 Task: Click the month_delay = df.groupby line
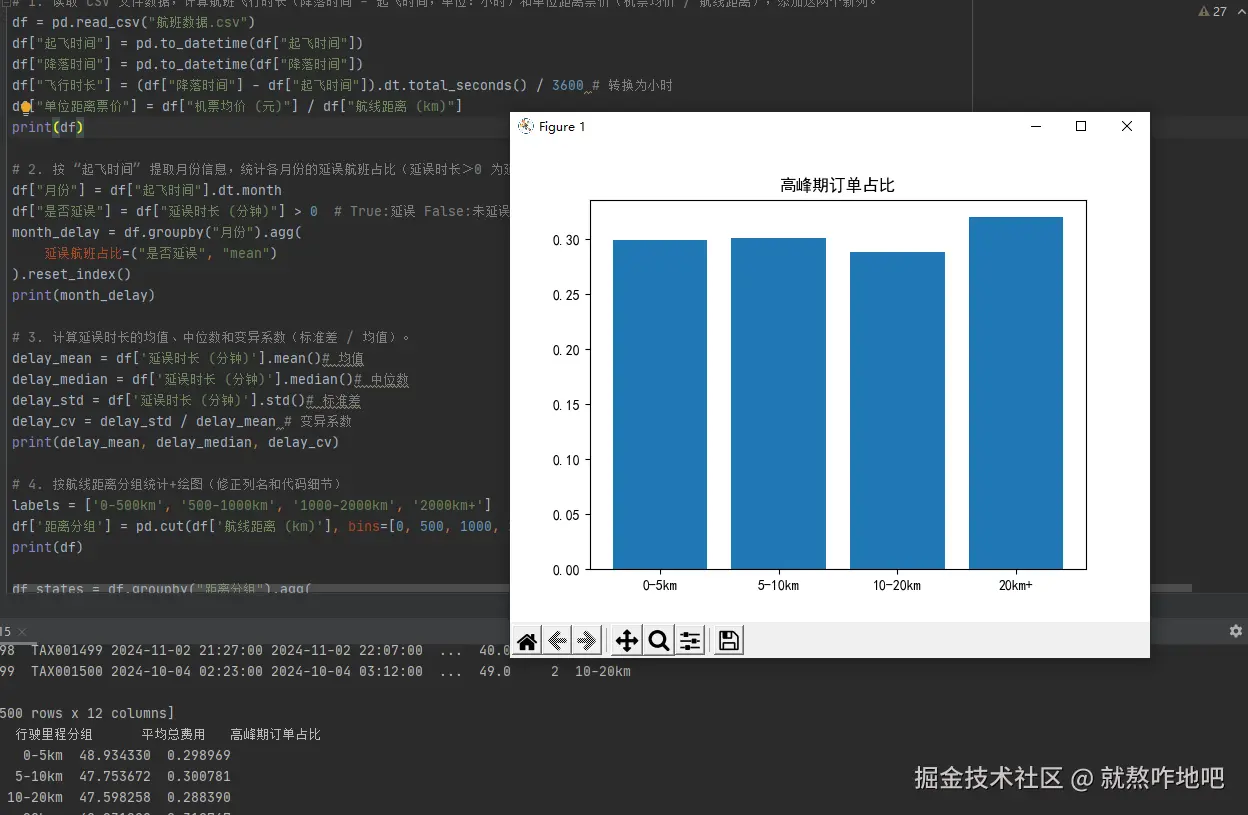(x=157, y=232)
